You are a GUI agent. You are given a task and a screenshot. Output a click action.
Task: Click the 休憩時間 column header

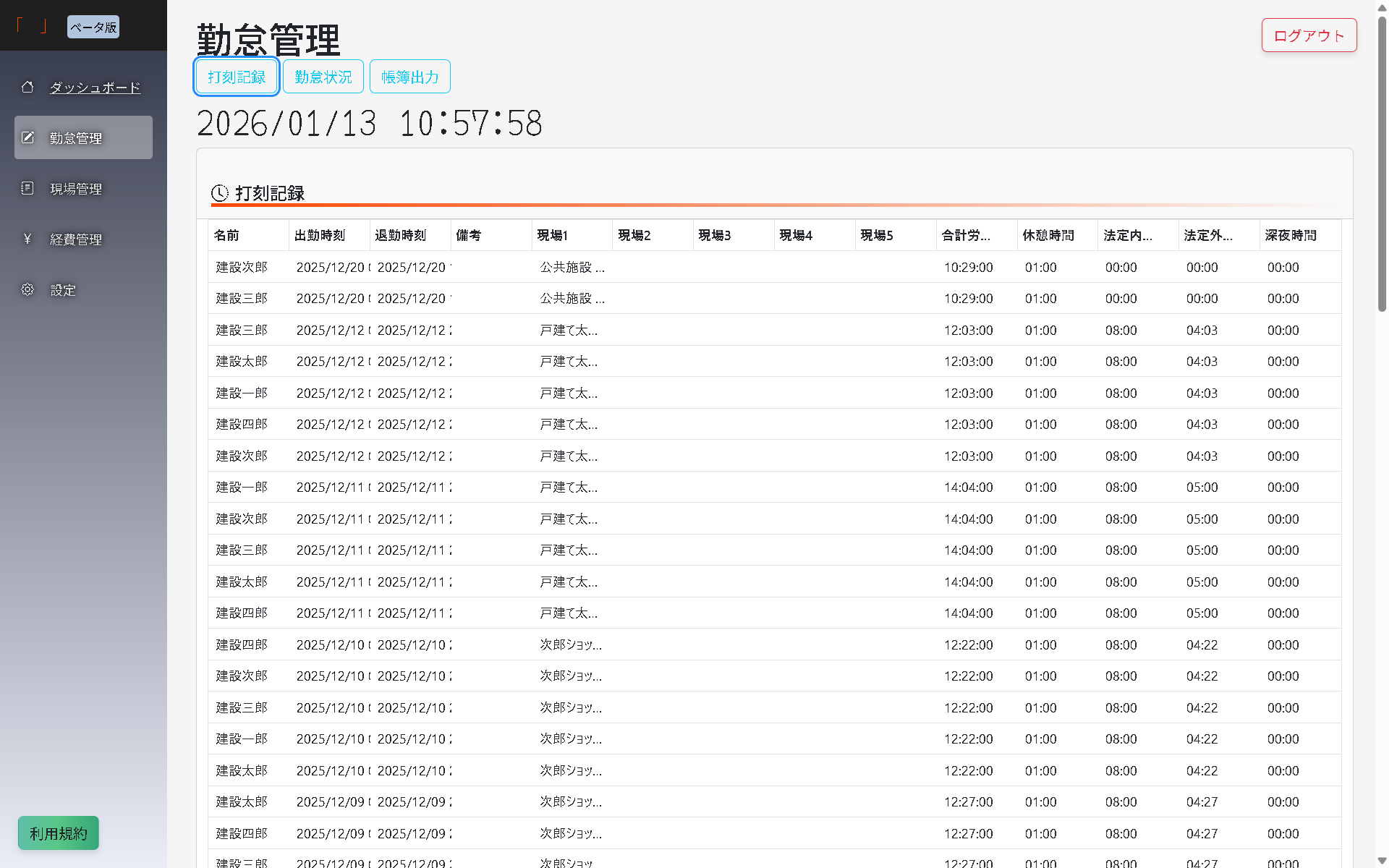click(1050, 235)
